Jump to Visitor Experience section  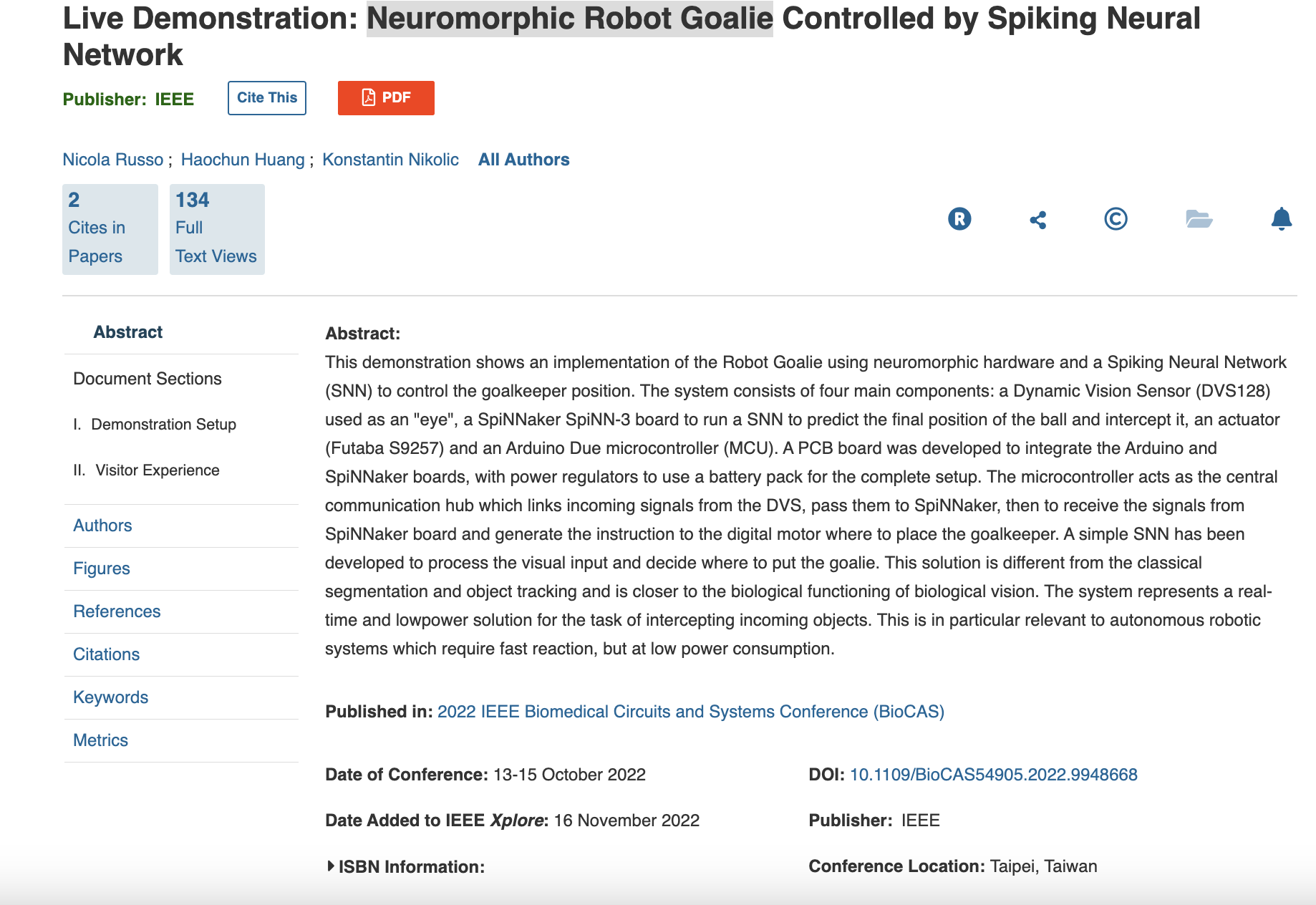pos(158,470)
